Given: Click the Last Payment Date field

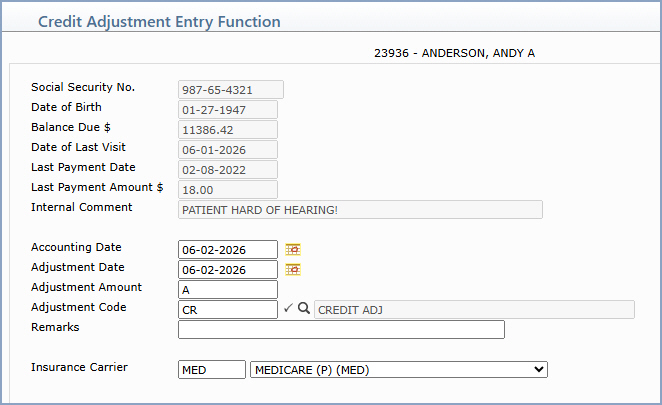Looking at the screenshot, I should [228, 169].
